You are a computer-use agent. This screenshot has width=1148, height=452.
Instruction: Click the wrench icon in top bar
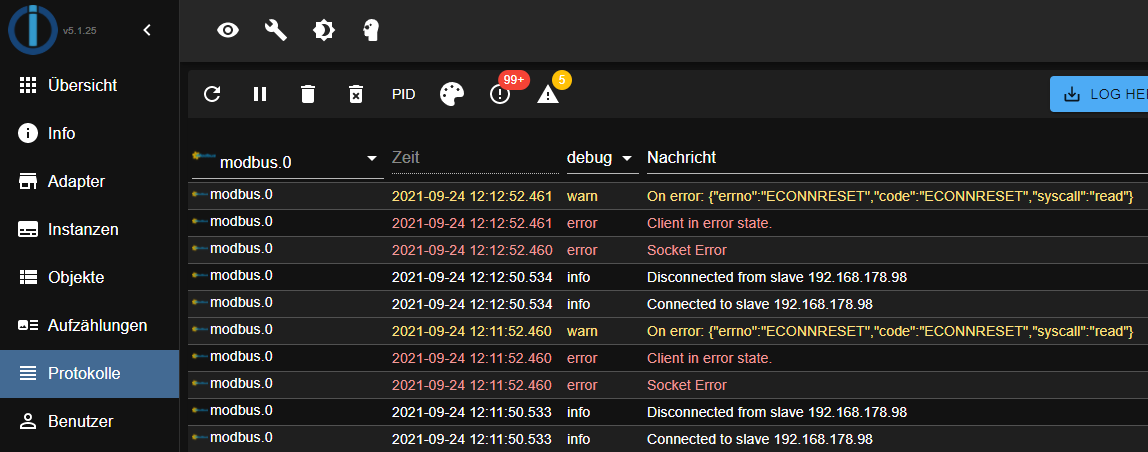pyautogui.click(x=275, y=30)
